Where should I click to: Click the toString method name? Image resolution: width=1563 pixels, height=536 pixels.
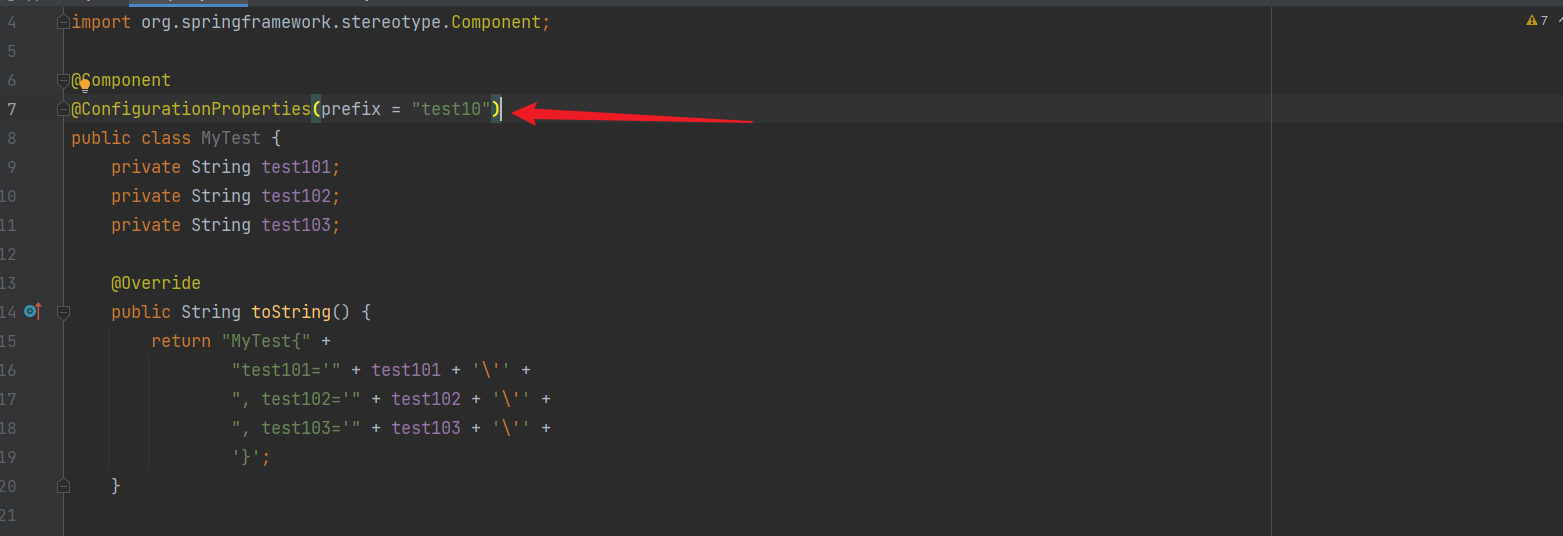coord(290,312)
